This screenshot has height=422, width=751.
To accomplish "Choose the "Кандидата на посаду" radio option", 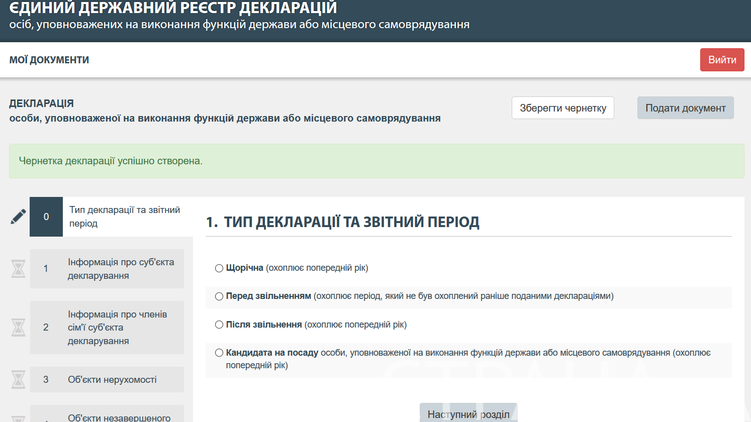I will [219, 352].
